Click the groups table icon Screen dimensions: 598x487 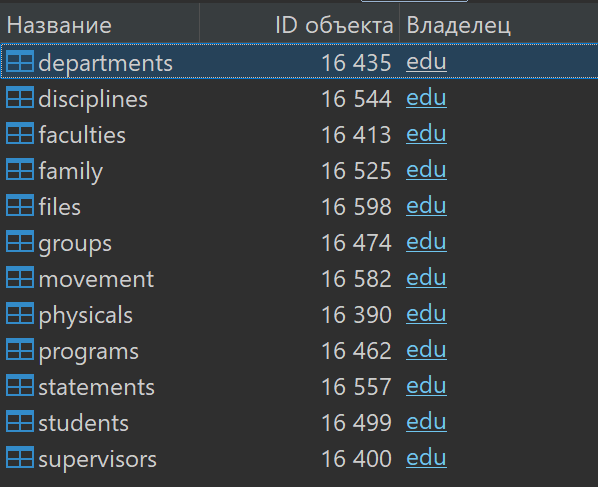click(x=20, y=241)
